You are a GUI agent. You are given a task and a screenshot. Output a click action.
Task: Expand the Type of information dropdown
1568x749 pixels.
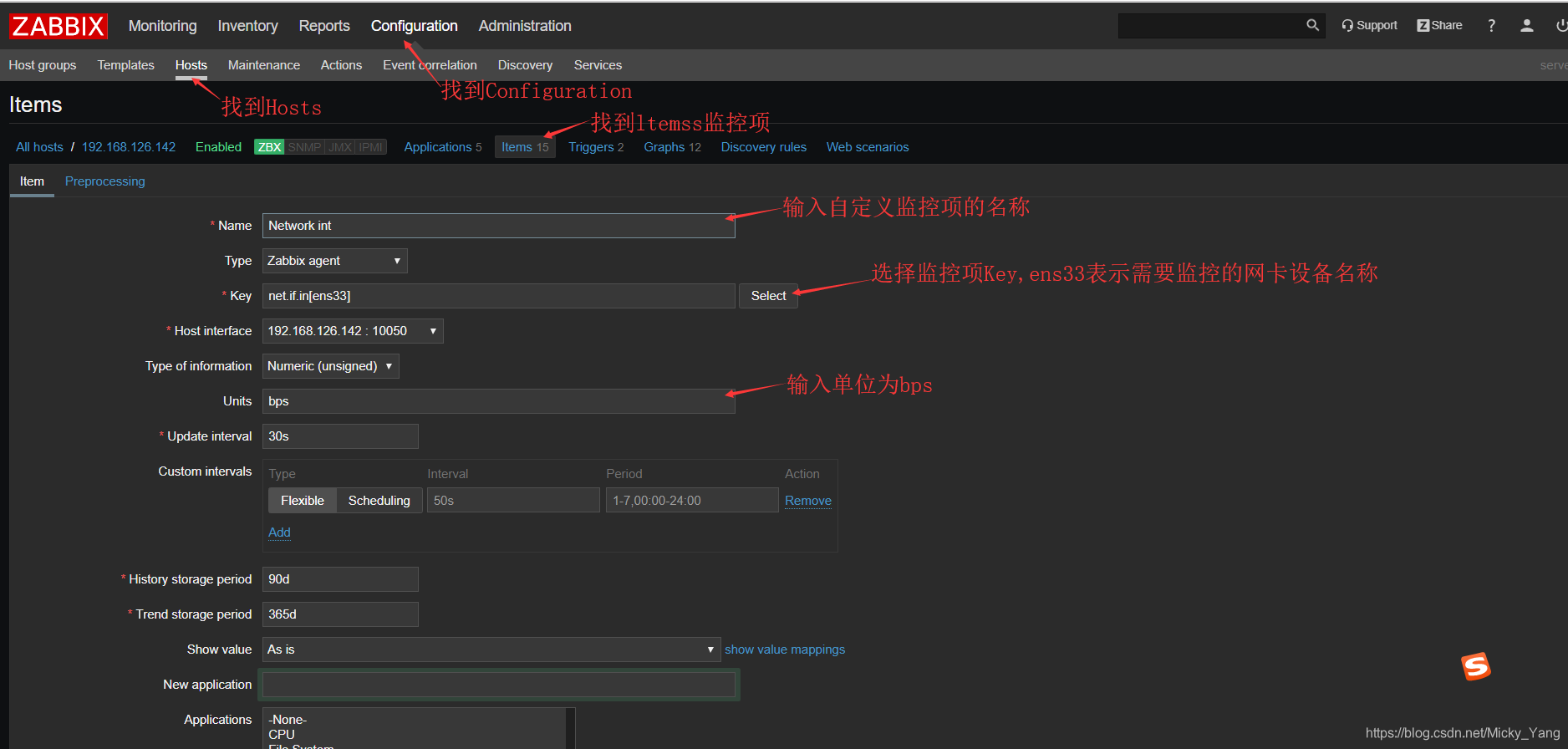(330, 366)
